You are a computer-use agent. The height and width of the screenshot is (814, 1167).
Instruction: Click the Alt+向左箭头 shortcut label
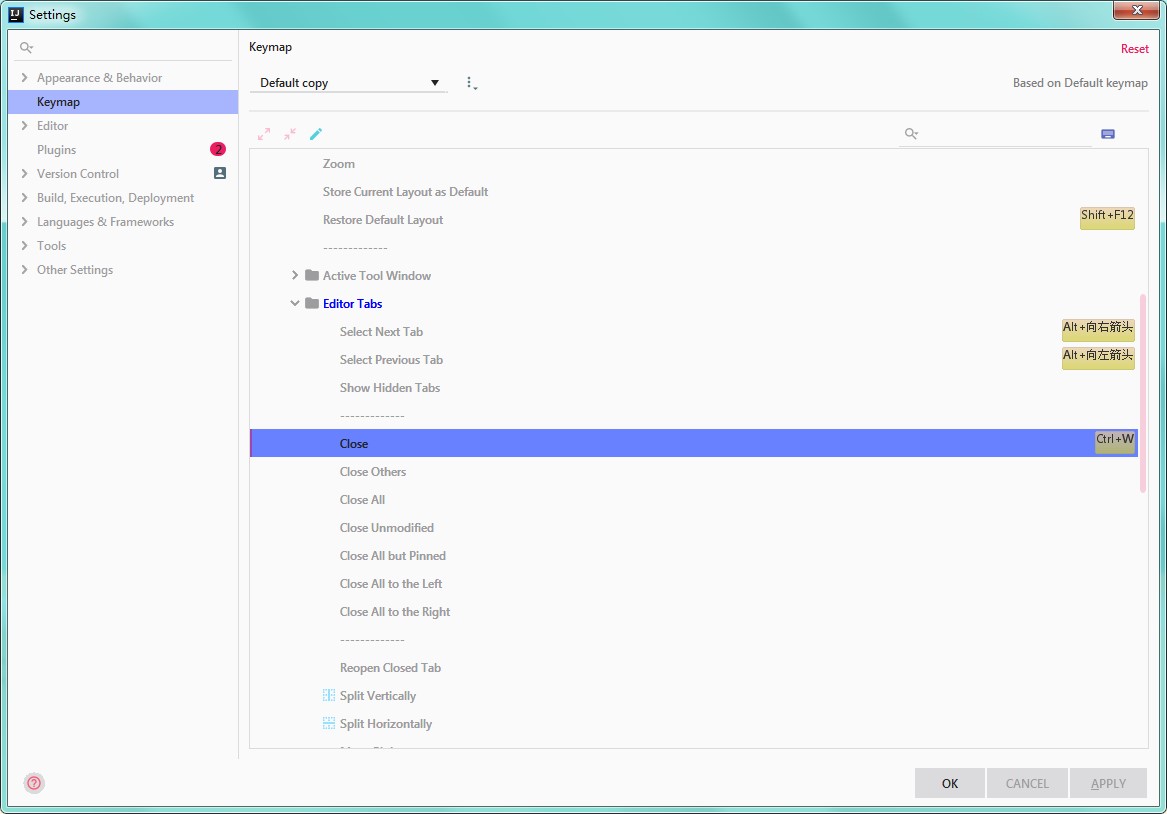[x=1098, y=357]
